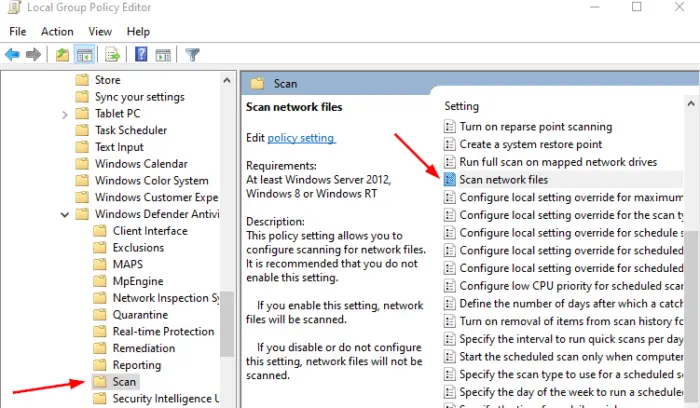Toggle the Show/Hide Console Tree icon
This screenshot has height=408, width=700.
pyautogui.click(x=84, y=54)
